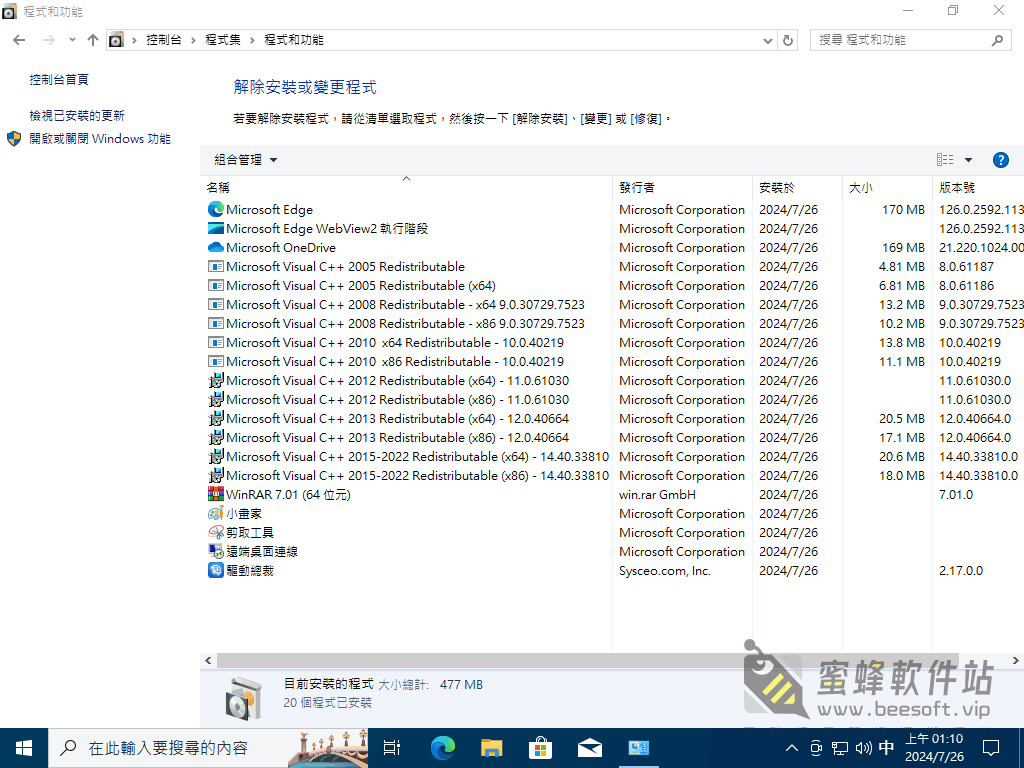Click the 驅動總裁 program icon
The width and height of the screenshot is (1024, 768).
pos(216,569)
